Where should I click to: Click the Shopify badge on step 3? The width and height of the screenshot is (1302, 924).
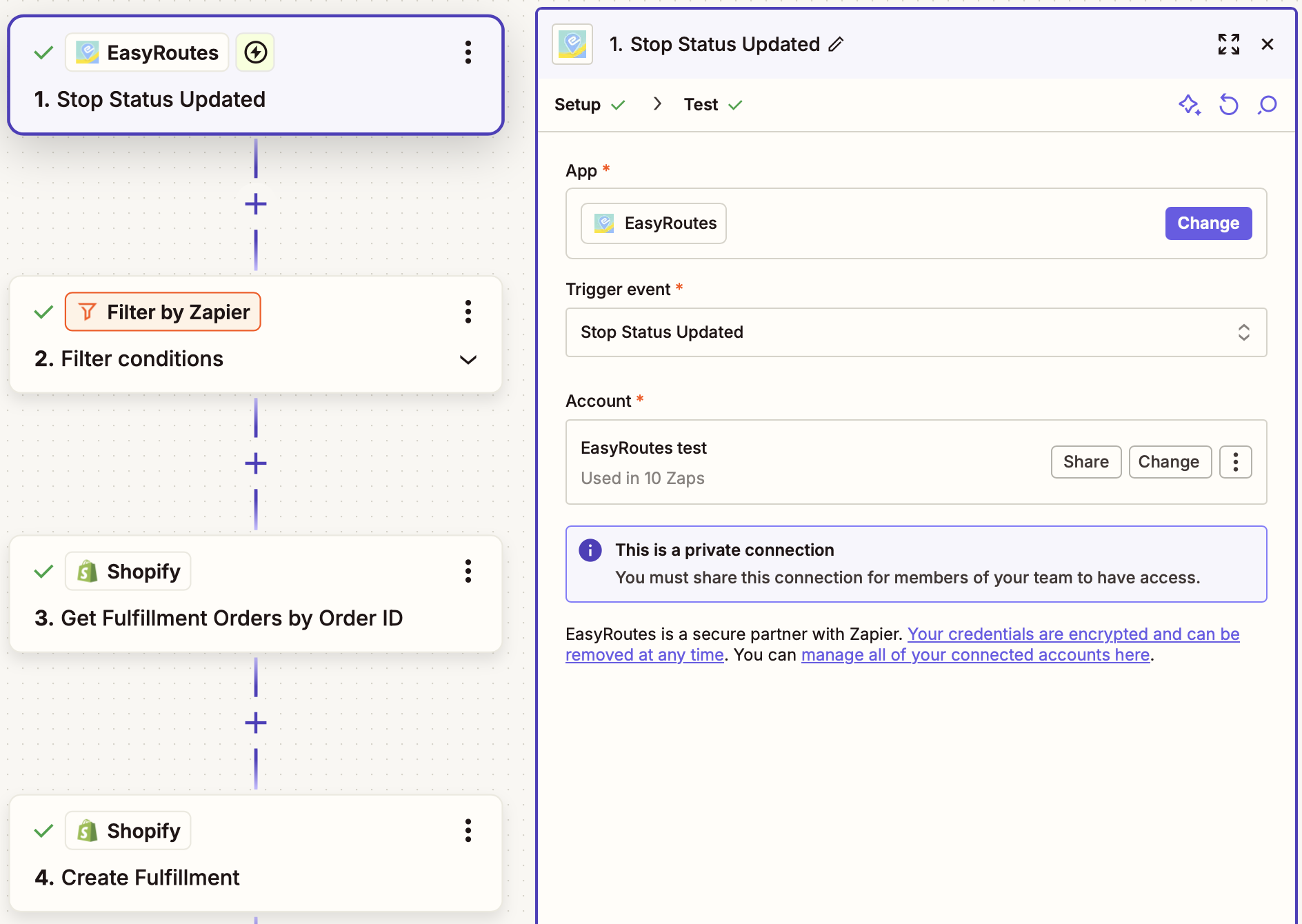click(128, 571)
